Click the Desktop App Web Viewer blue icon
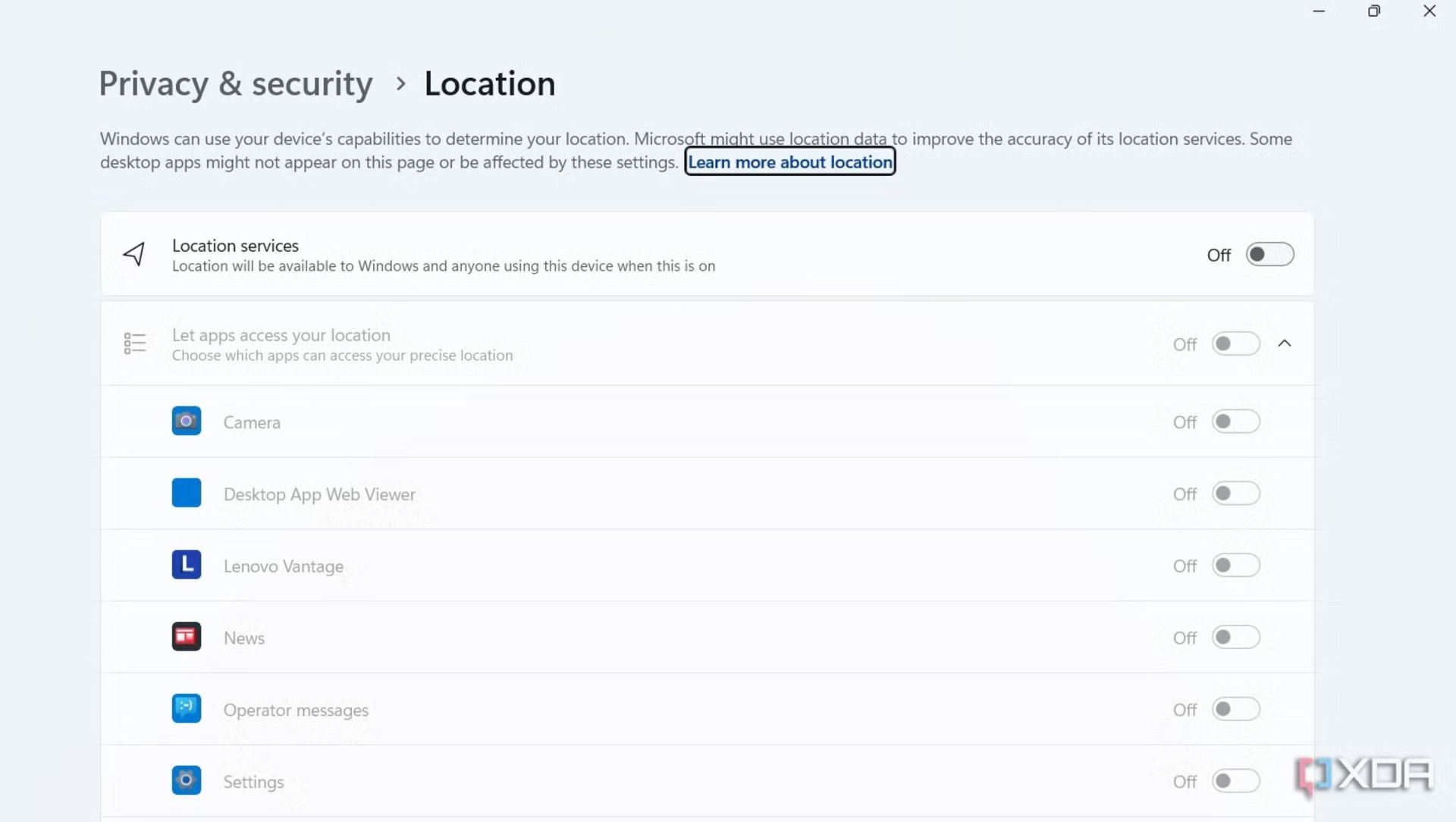The height and width of the screenshot is (822, 1456). pyautogui.click(x=187, y=493)
